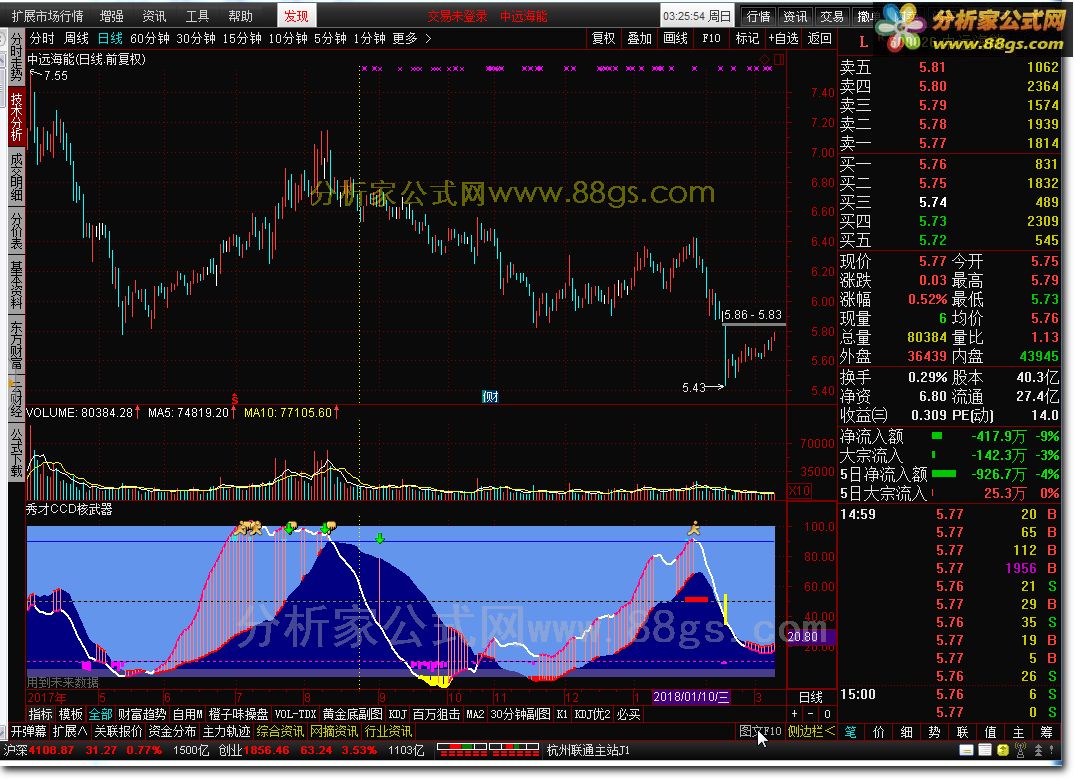This screenshot has width=1075, height=779.
Task: Open the 工具 menu
Action: pyautogui.click(x=197, y=16)
